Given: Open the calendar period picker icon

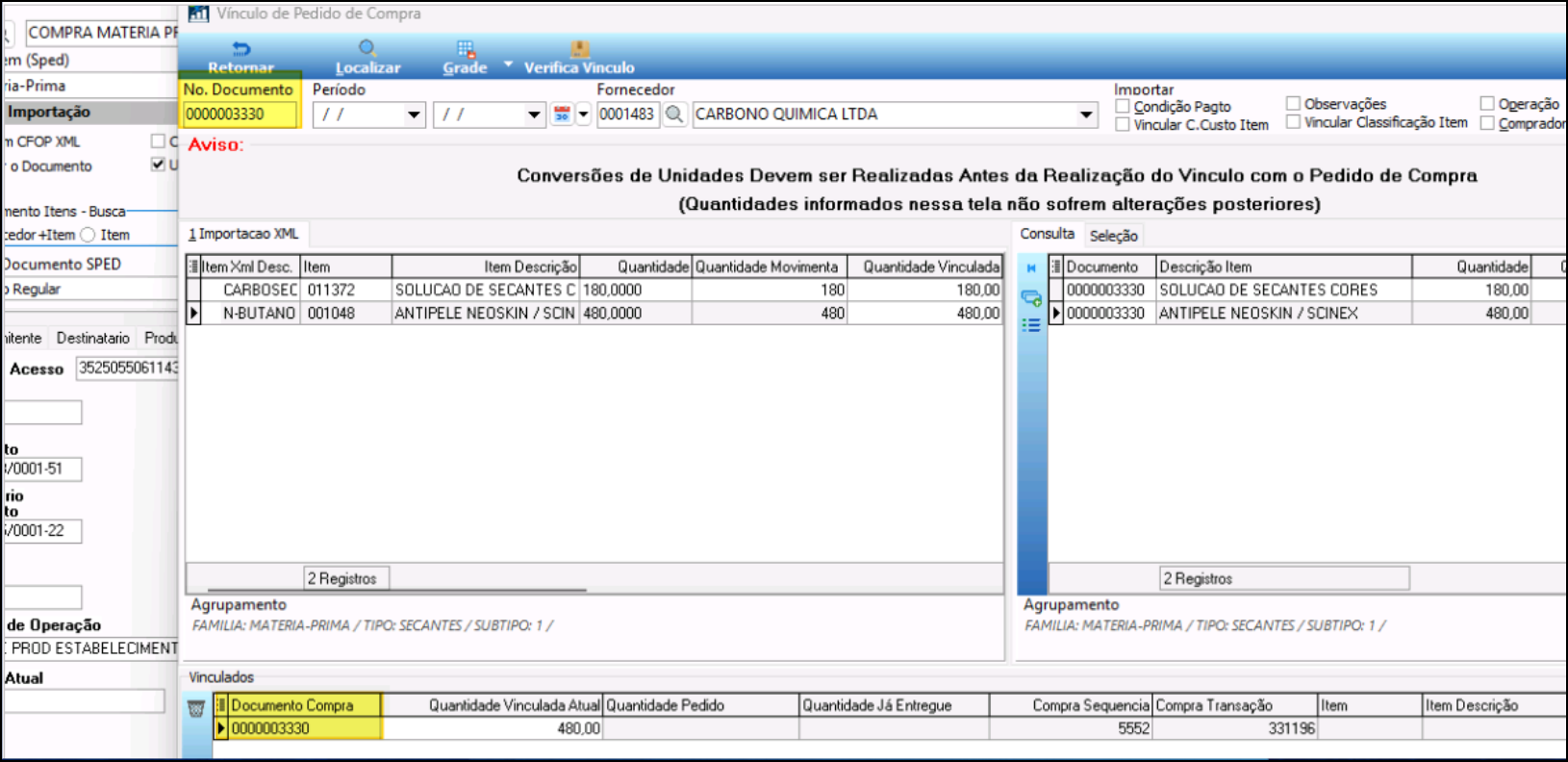Looking at the screenshot, I should (563, 114).
